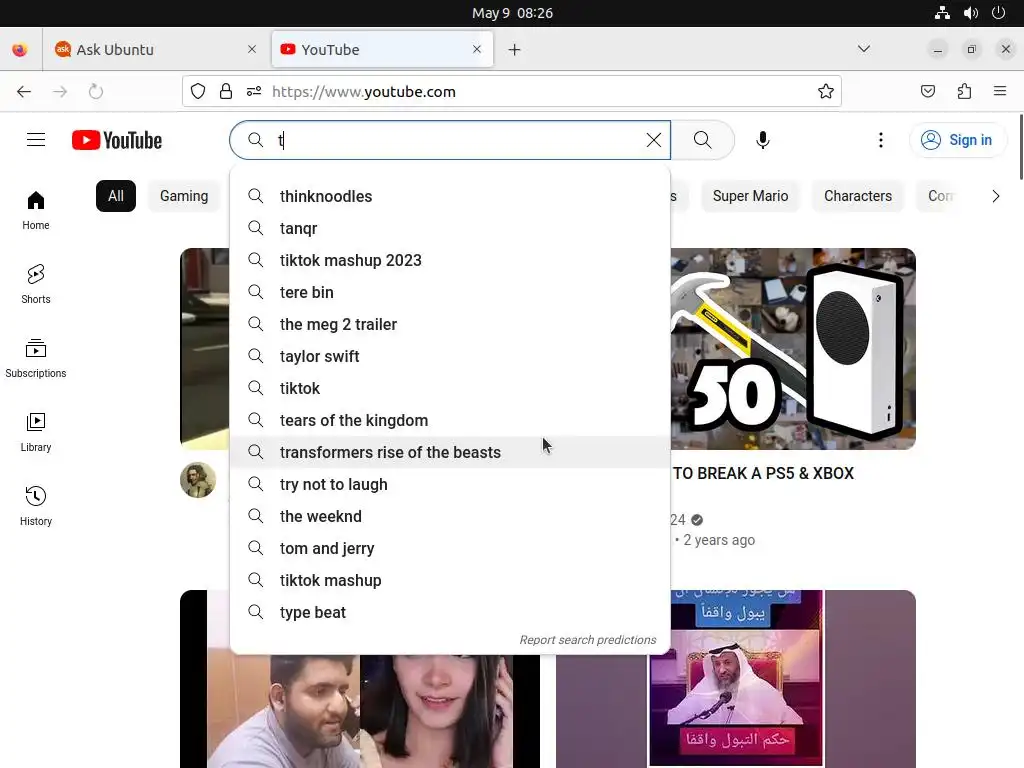Open the YouTube guide hamburger menu
Viewport: 1024px width, 768px height.
(36, 140)
